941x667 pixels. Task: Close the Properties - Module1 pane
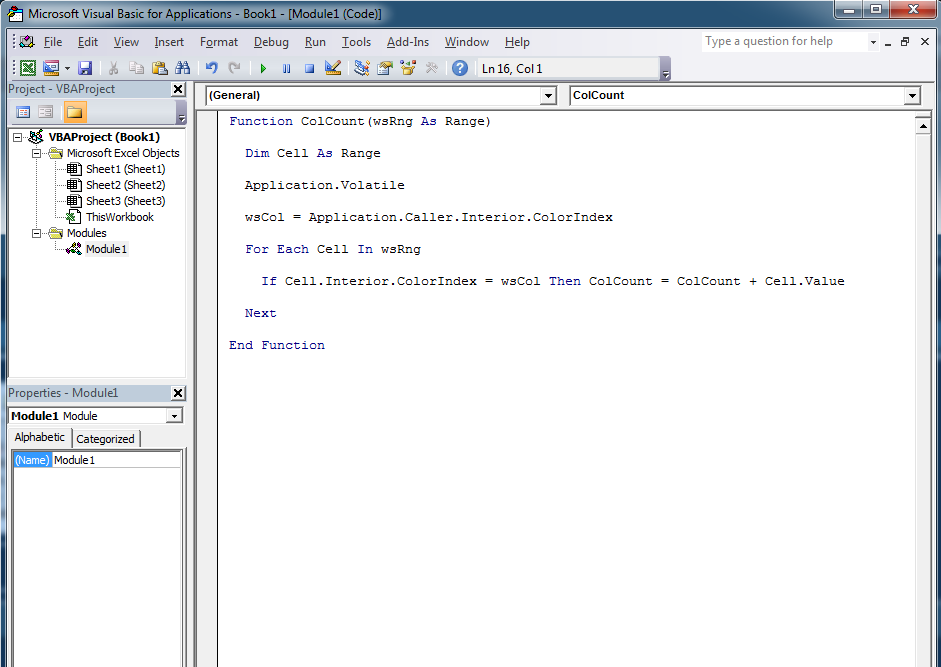(x=178, y=393)
